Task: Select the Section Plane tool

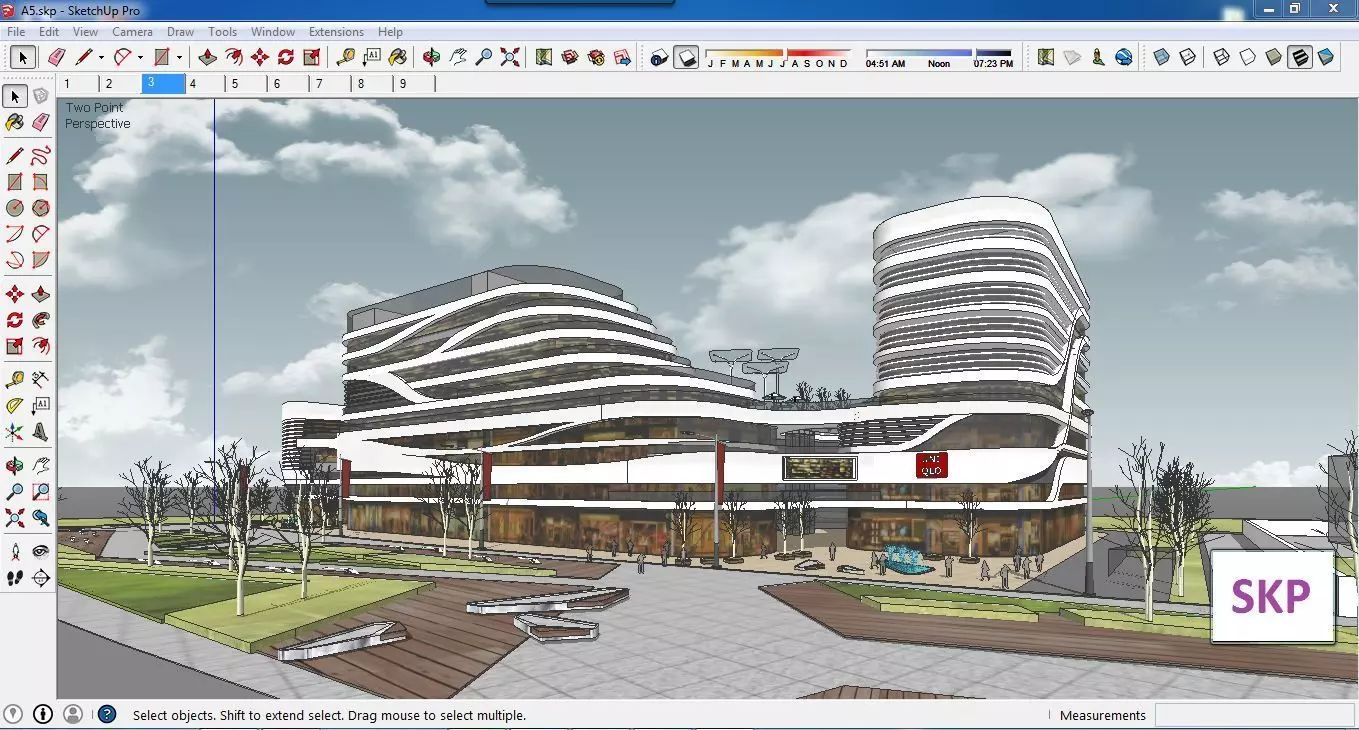Action: (41, 577)
